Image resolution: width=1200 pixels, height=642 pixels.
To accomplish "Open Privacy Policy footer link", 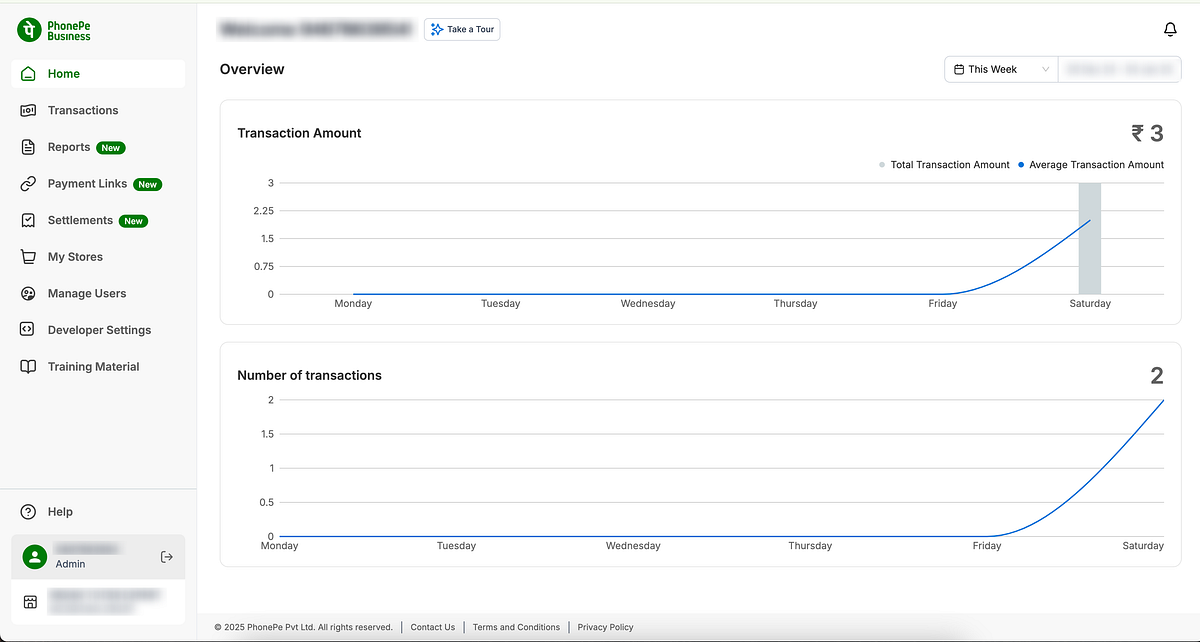I will pyautogui.click(x=606, y=627).
